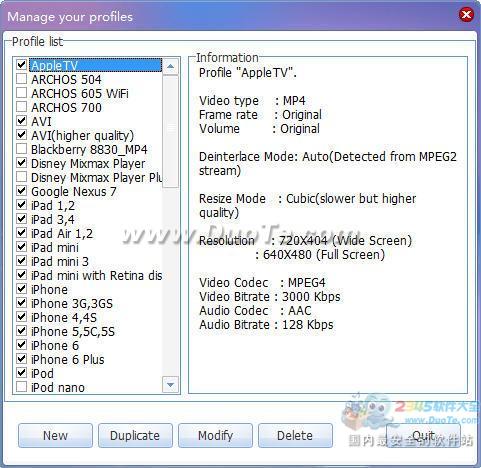The image size is (481, 468).
Task: Toggle the checkbox beside plain iPhone
Action: (21, 289)
